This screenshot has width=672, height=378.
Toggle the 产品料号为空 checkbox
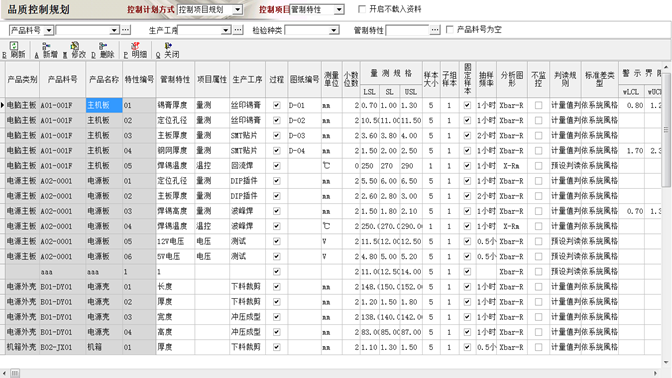coord(450,30)
